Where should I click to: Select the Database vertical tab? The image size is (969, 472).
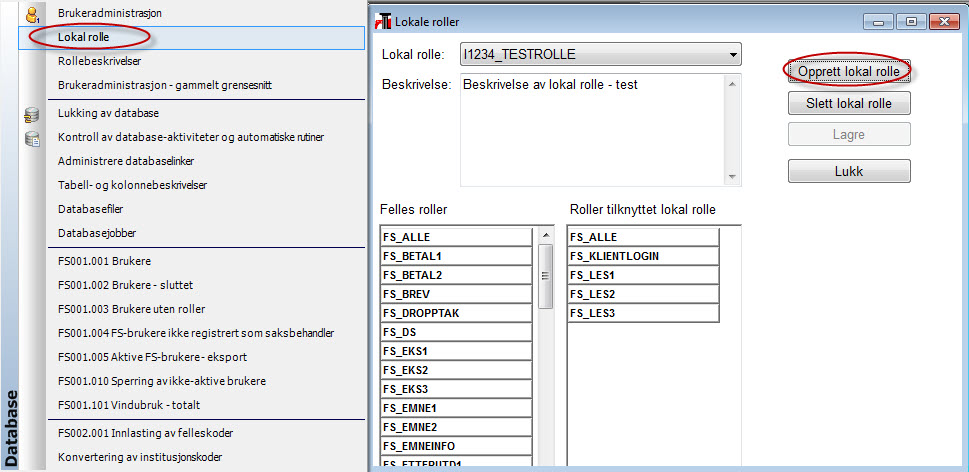point(12,426)
